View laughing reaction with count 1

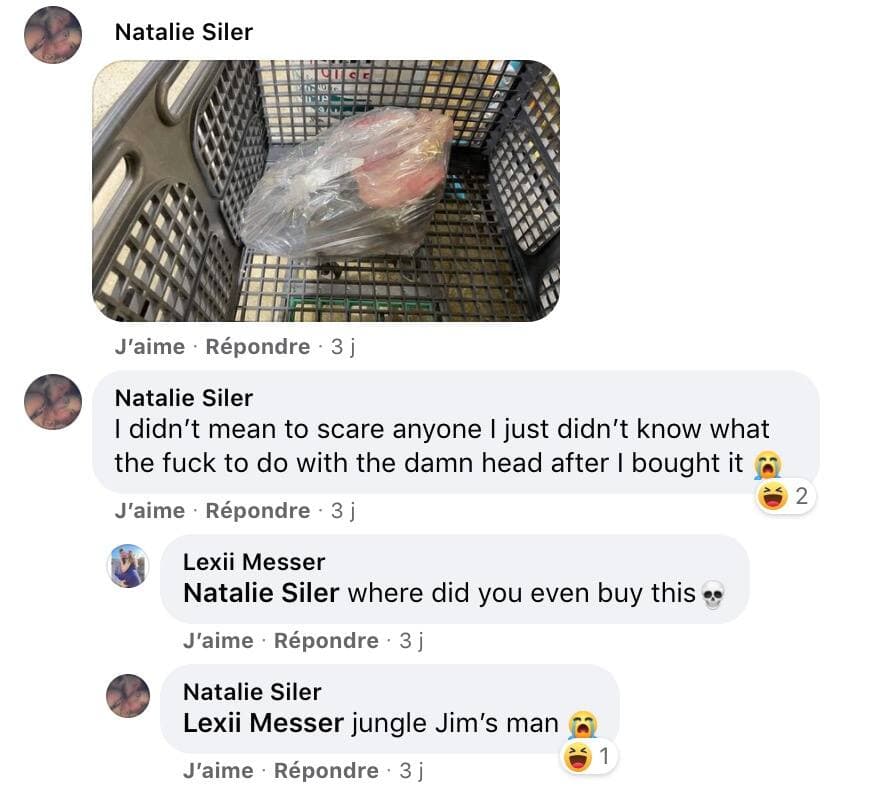click(x=588, y=757)
